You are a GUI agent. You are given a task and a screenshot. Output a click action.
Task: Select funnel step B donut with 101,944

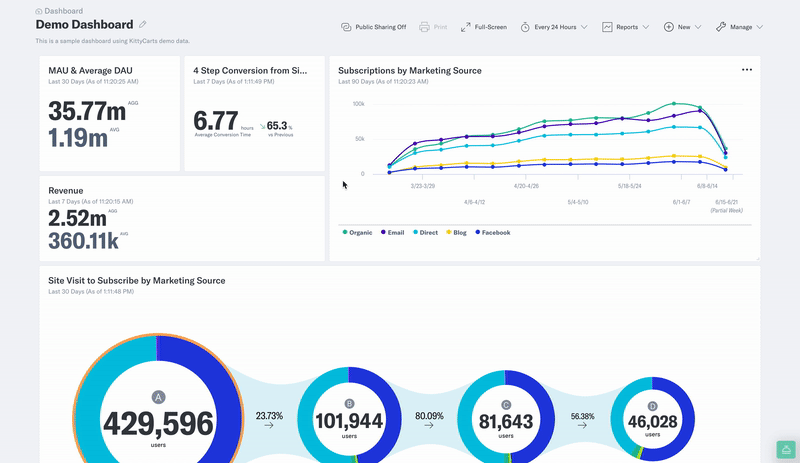349,415
